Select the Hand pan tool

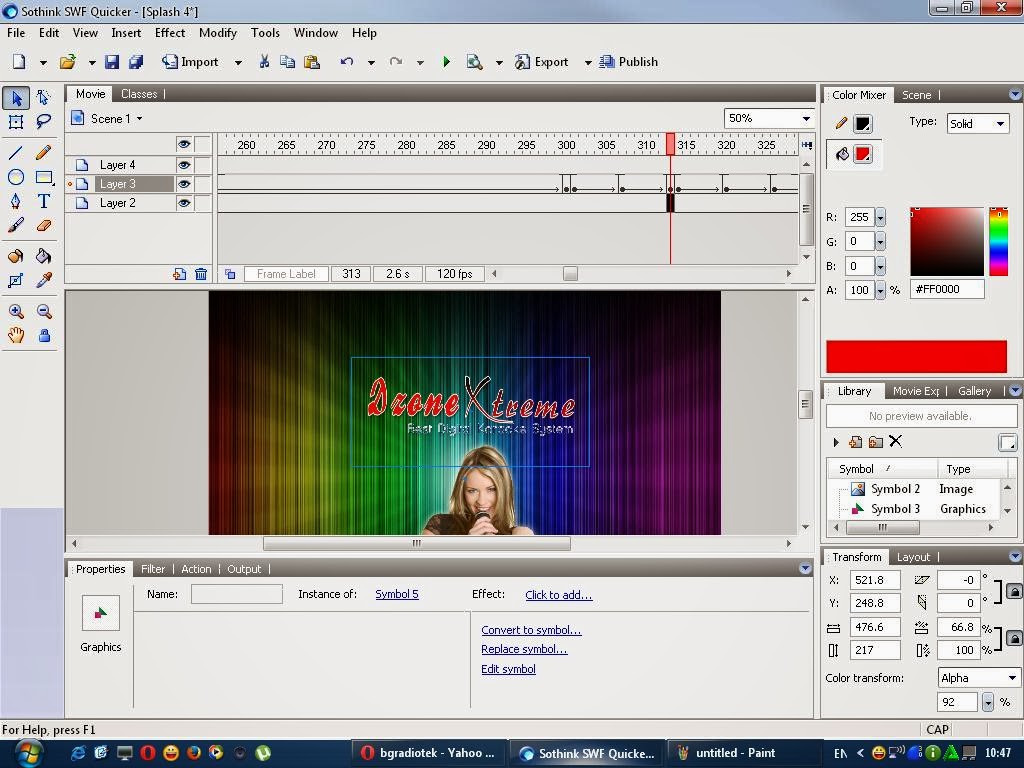pos(16,336)
